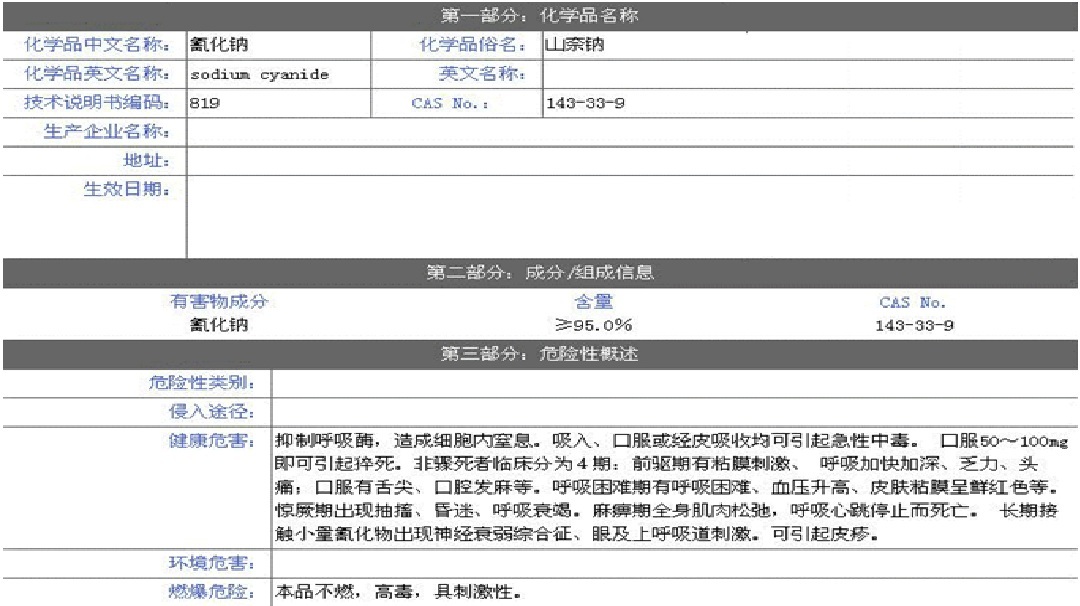Click the 有害物成分 column heading
1080x606 pixels.
click(219, 302)
